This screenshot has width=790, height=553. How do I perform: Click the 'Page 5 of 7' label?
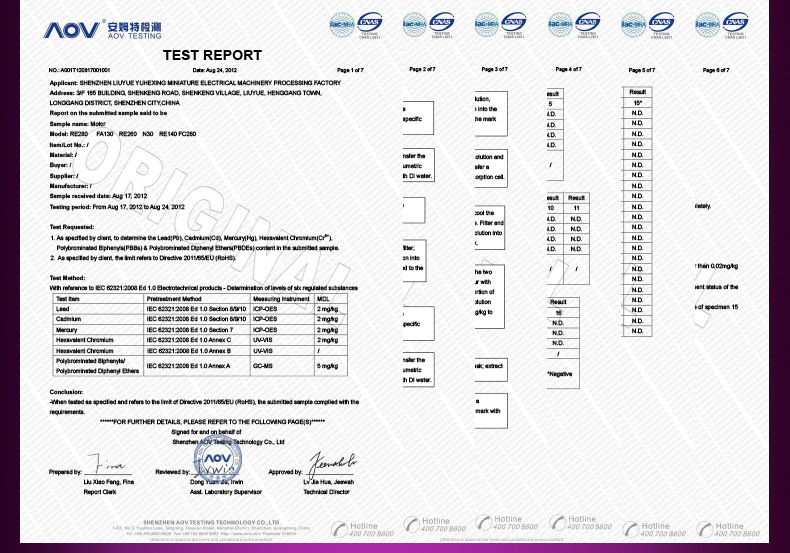[x=642, y=71]
